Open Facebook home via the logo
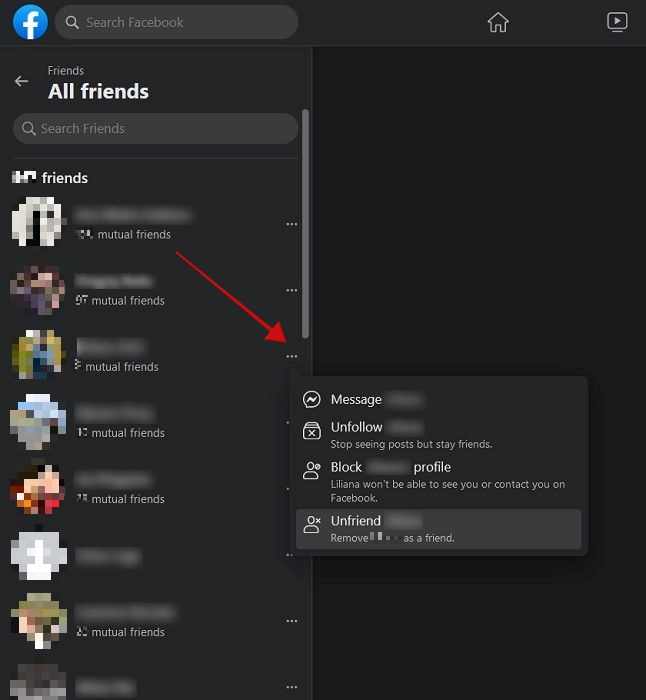The width and height of the screenshot is (646, 700). click(30, 22)
